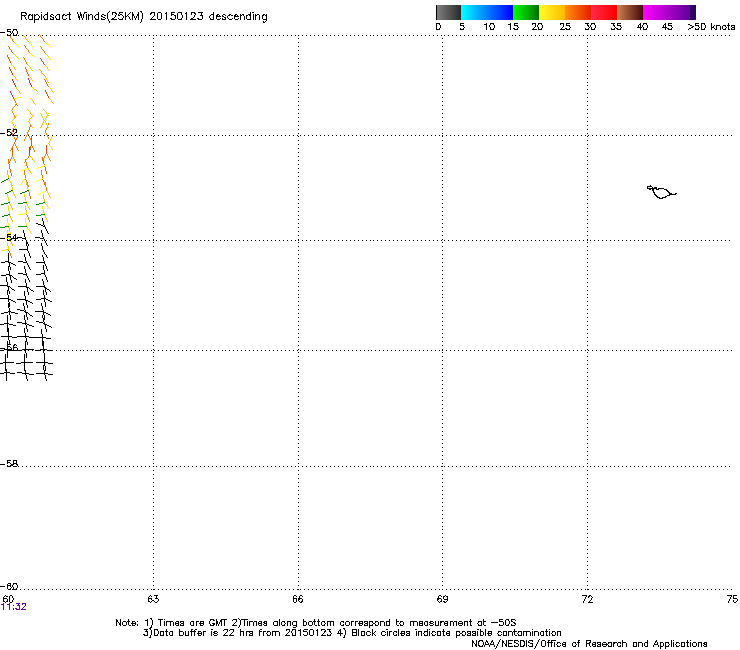Viewport: 740px width, 650px height.
Task: Pick the red 30-35 knots legend swatch
Action: 604,12
